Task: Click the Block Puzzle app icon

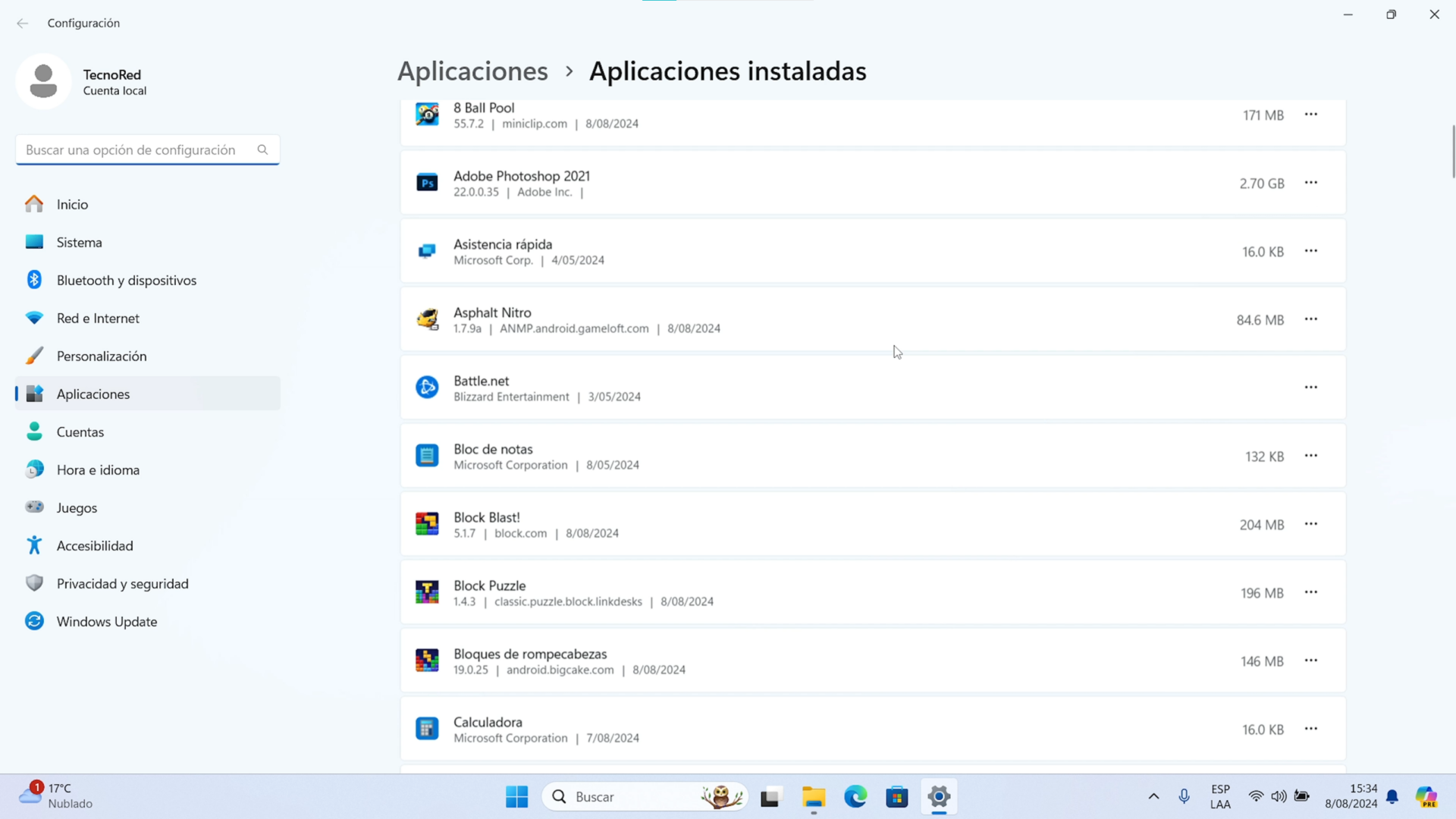Action: (427, 592)
